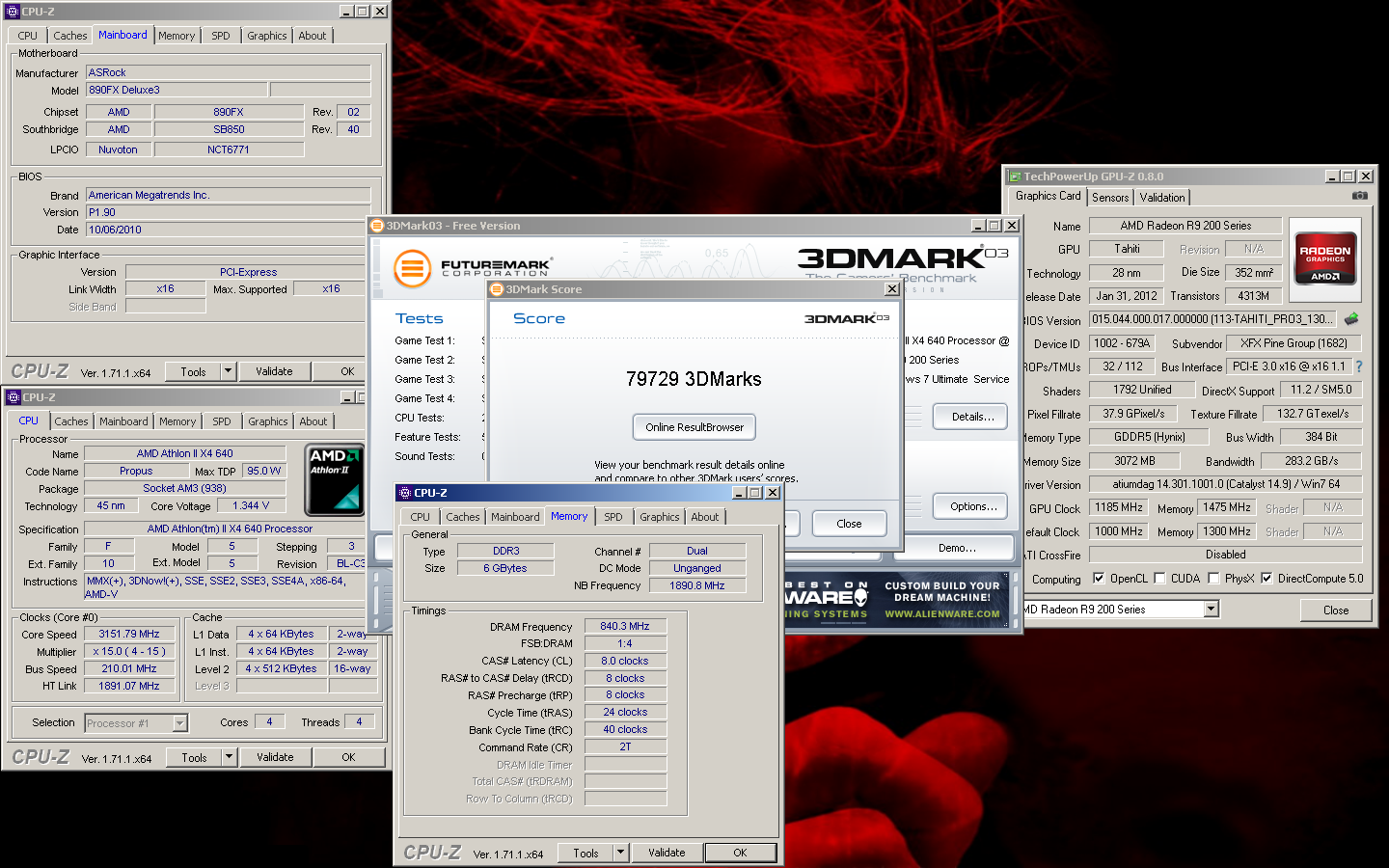
Task: Click the Command Rate 2T value
Action: click(x=625, y=746)
